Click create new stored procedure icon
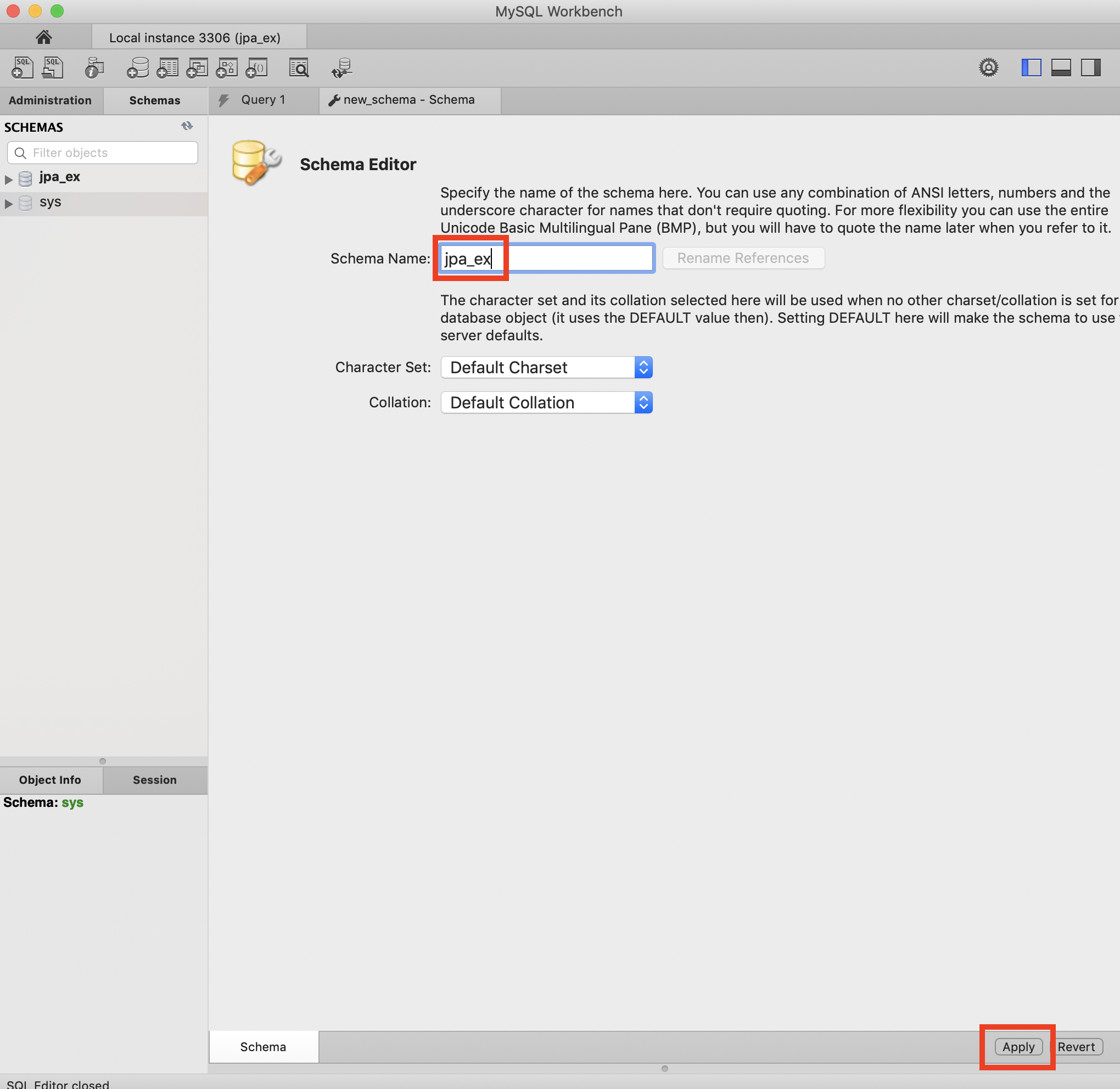Screen dimensions: 1120x1089 tap(227, 68)
